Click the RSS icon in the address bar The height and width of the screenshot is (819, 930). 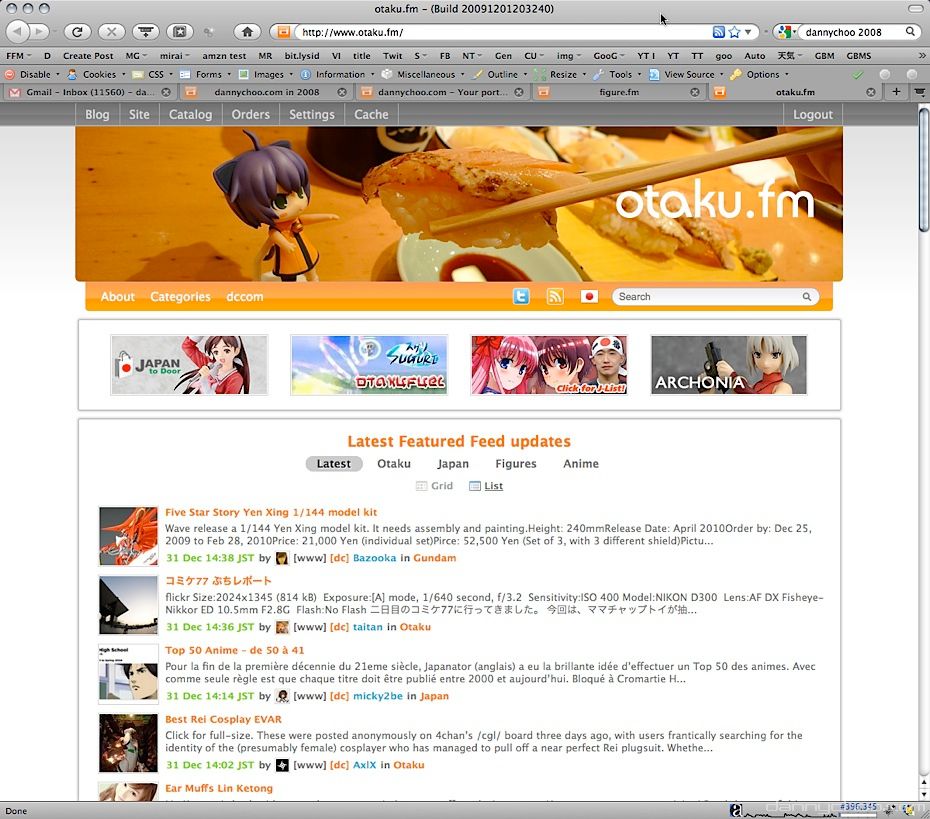(x=719, y=32)
